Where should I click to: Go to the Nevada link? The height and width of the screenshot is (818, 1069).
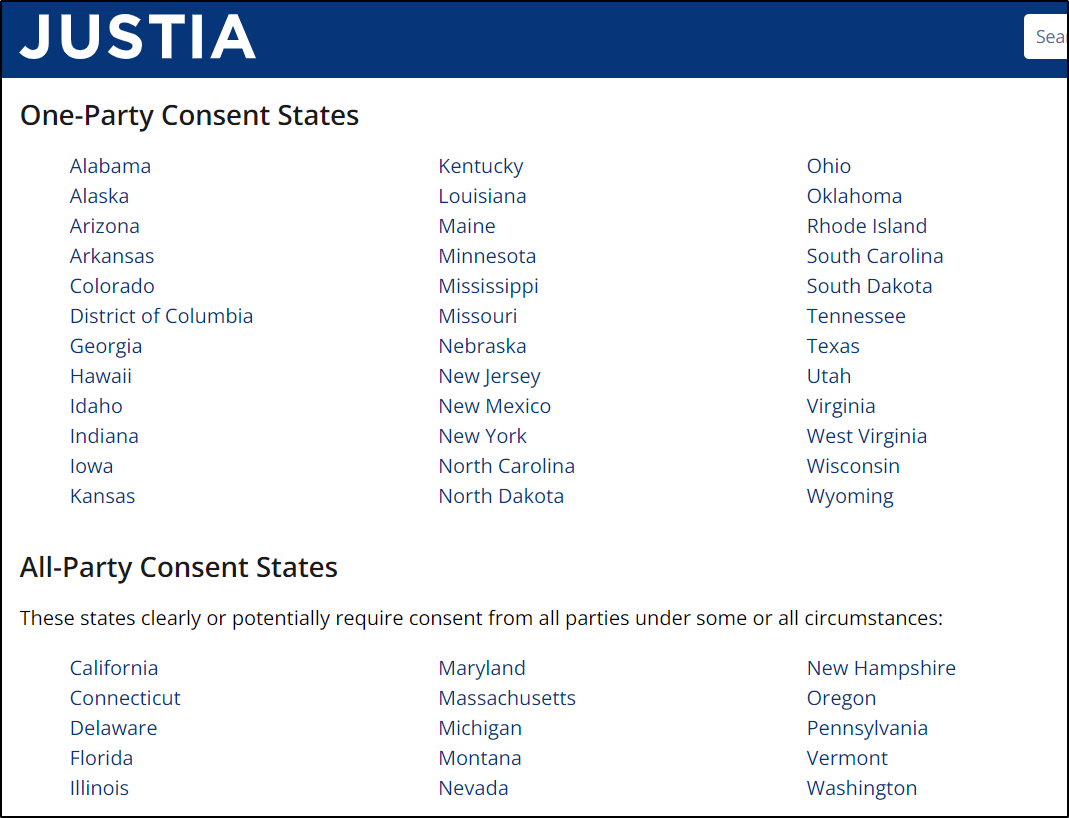tap(474, 787)
